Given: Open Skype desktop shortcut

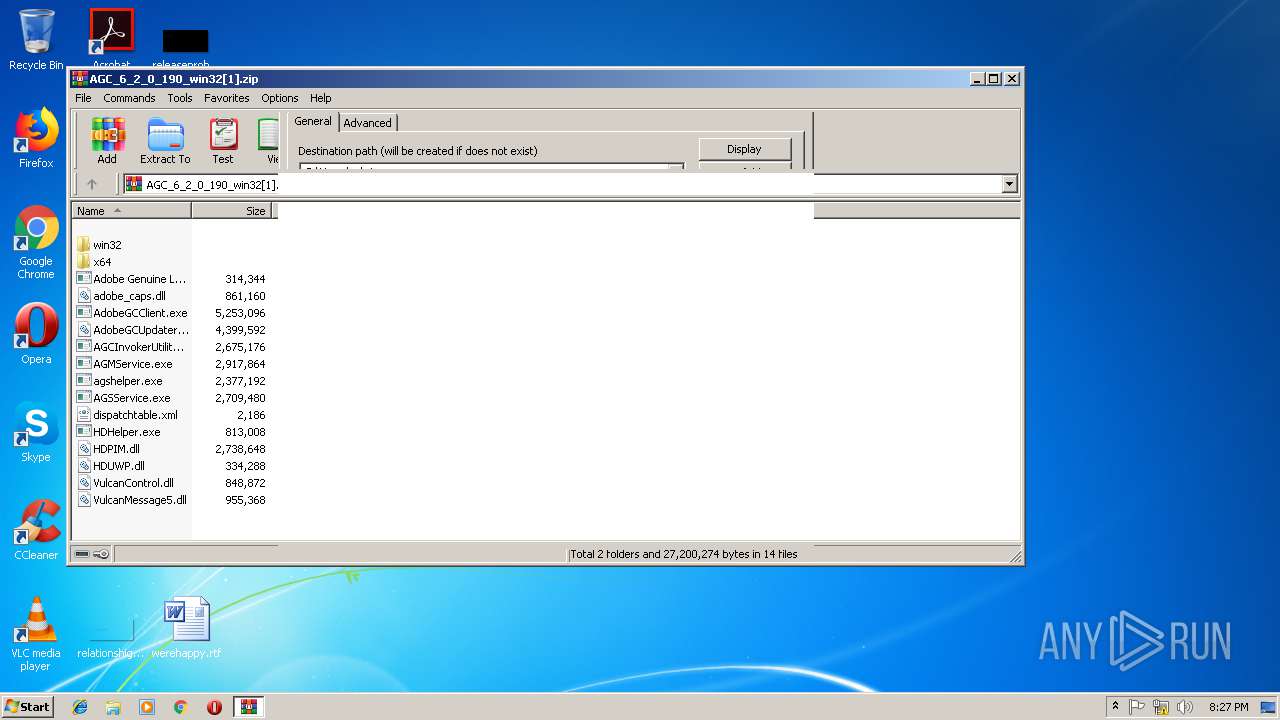Looking at the screenshot, I should 36,432.
